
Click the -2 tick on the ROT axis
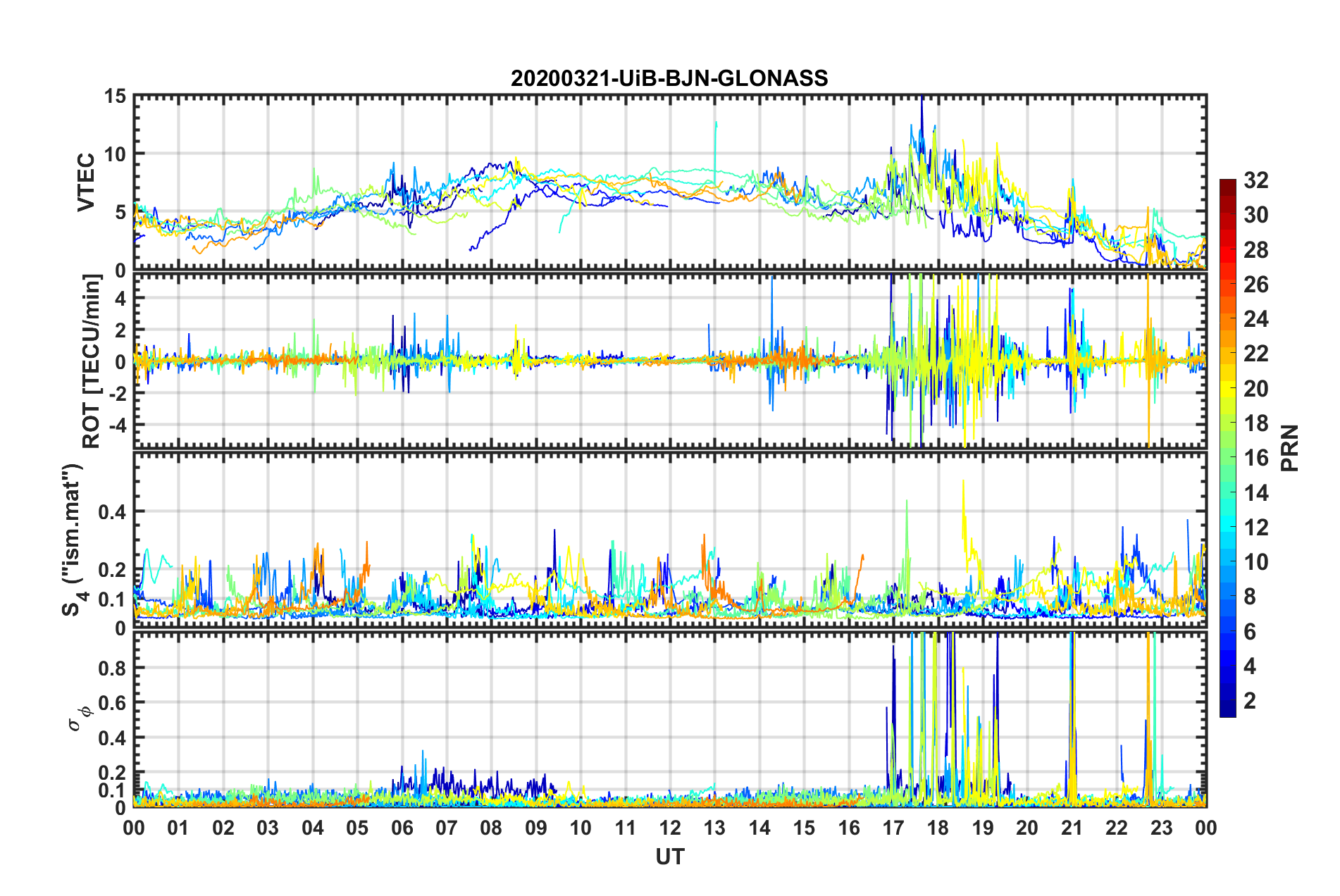[x=117, y=394]
